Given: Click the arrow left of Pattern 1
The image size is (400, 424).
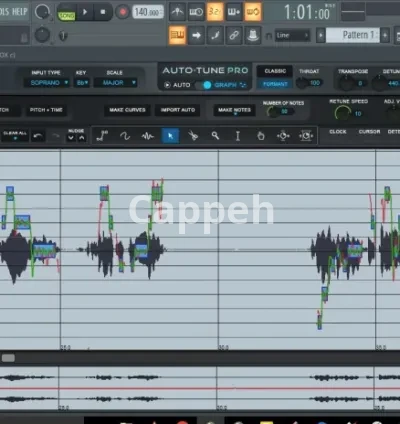Looking at the screenshot, I should pos(321,35).
